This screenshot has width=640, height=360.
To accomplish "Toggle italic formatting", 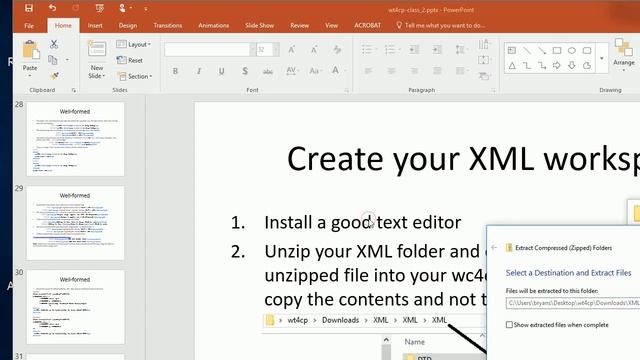I will (x=199, y=71).
